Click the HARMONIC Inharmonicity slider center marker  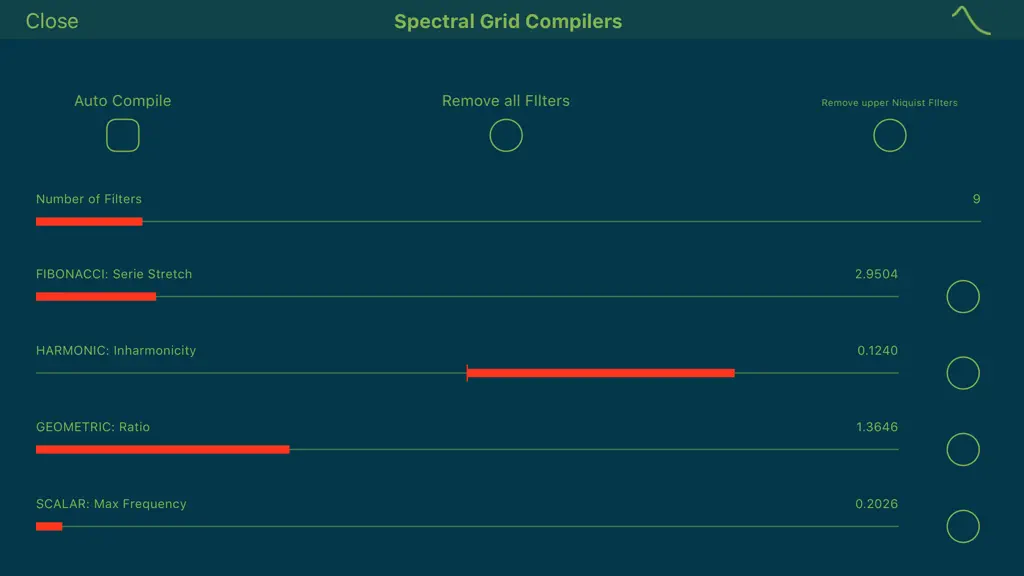[x=467, y=373]
